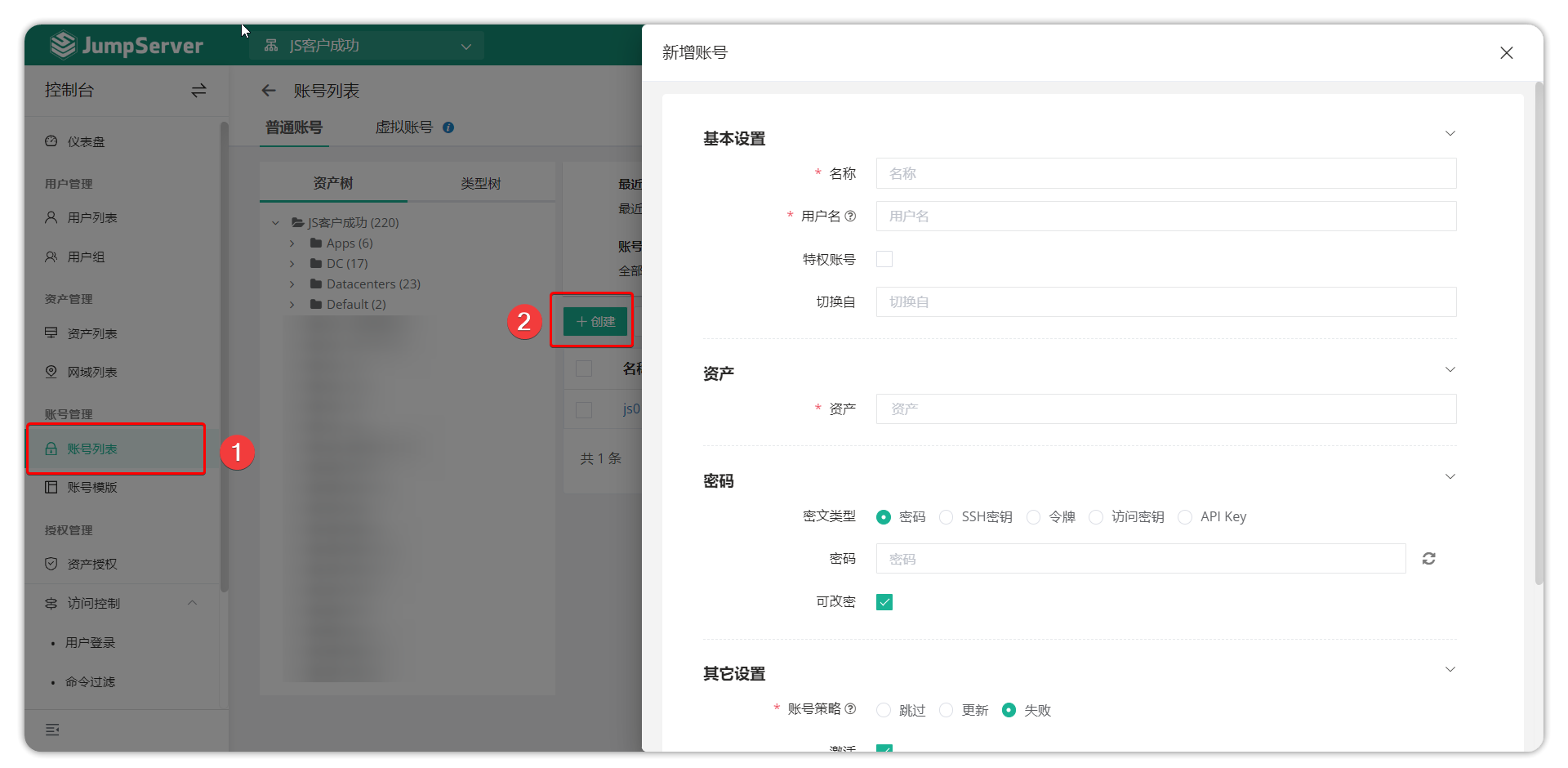The height and width of the screenshot is (768, 1568).
Task: Click the info icon next to 虚拟账号
Action: tap(448, 127)
